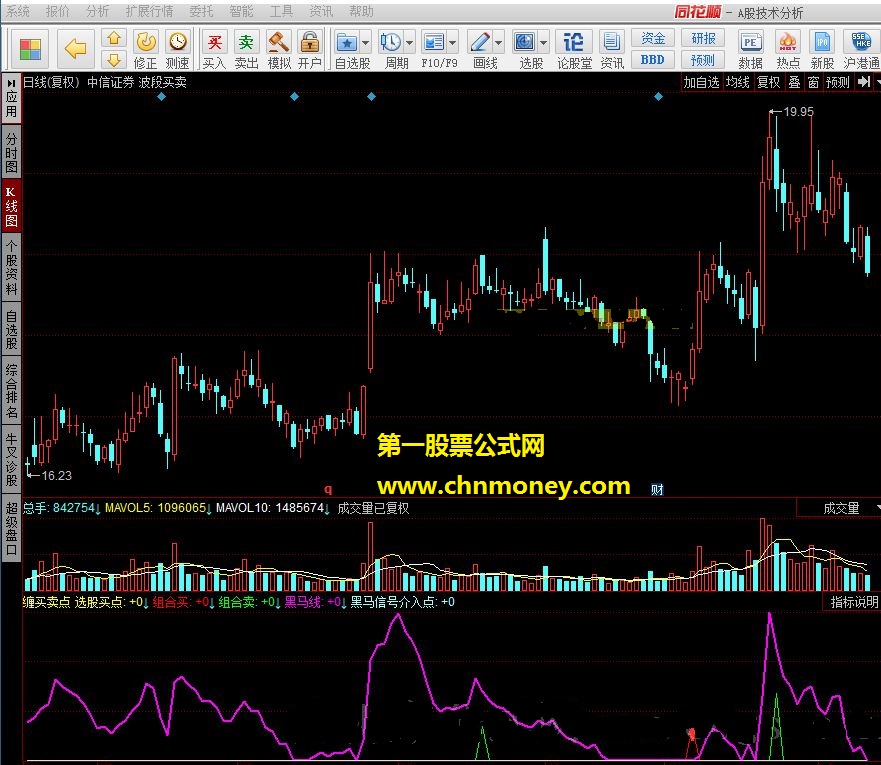Toggle the 复权 adjustment button
This screenshot has height=765, width=881.
769,82
